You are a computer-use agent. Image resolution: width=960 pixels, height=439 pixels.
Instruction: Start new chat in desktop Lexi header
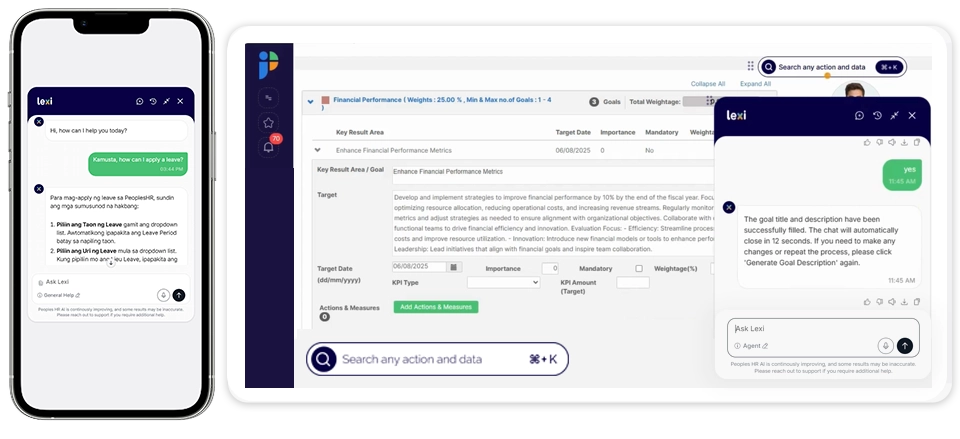click(858, 116)
